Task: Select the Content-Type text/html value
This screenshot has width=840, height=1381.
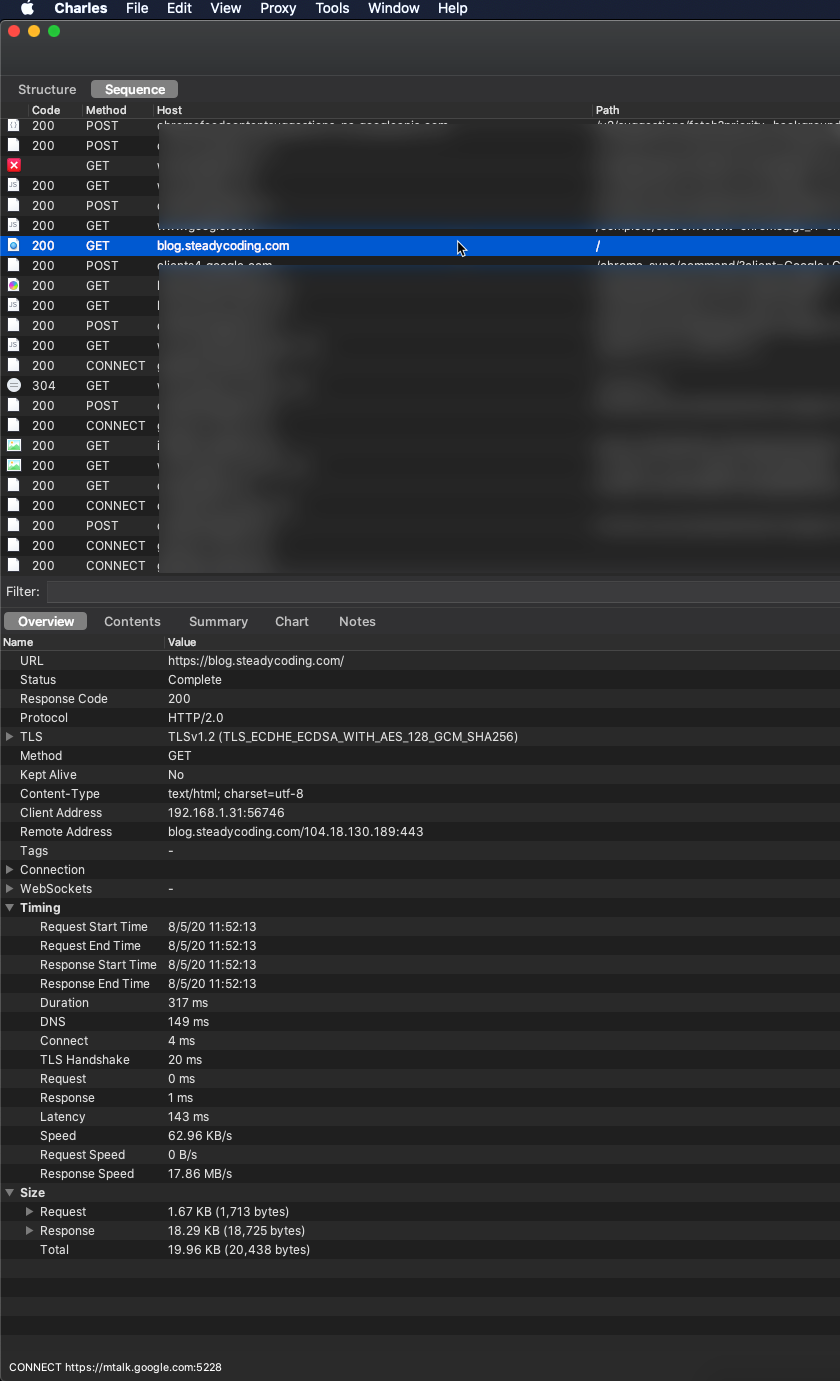Action: (x=236, y=794)
